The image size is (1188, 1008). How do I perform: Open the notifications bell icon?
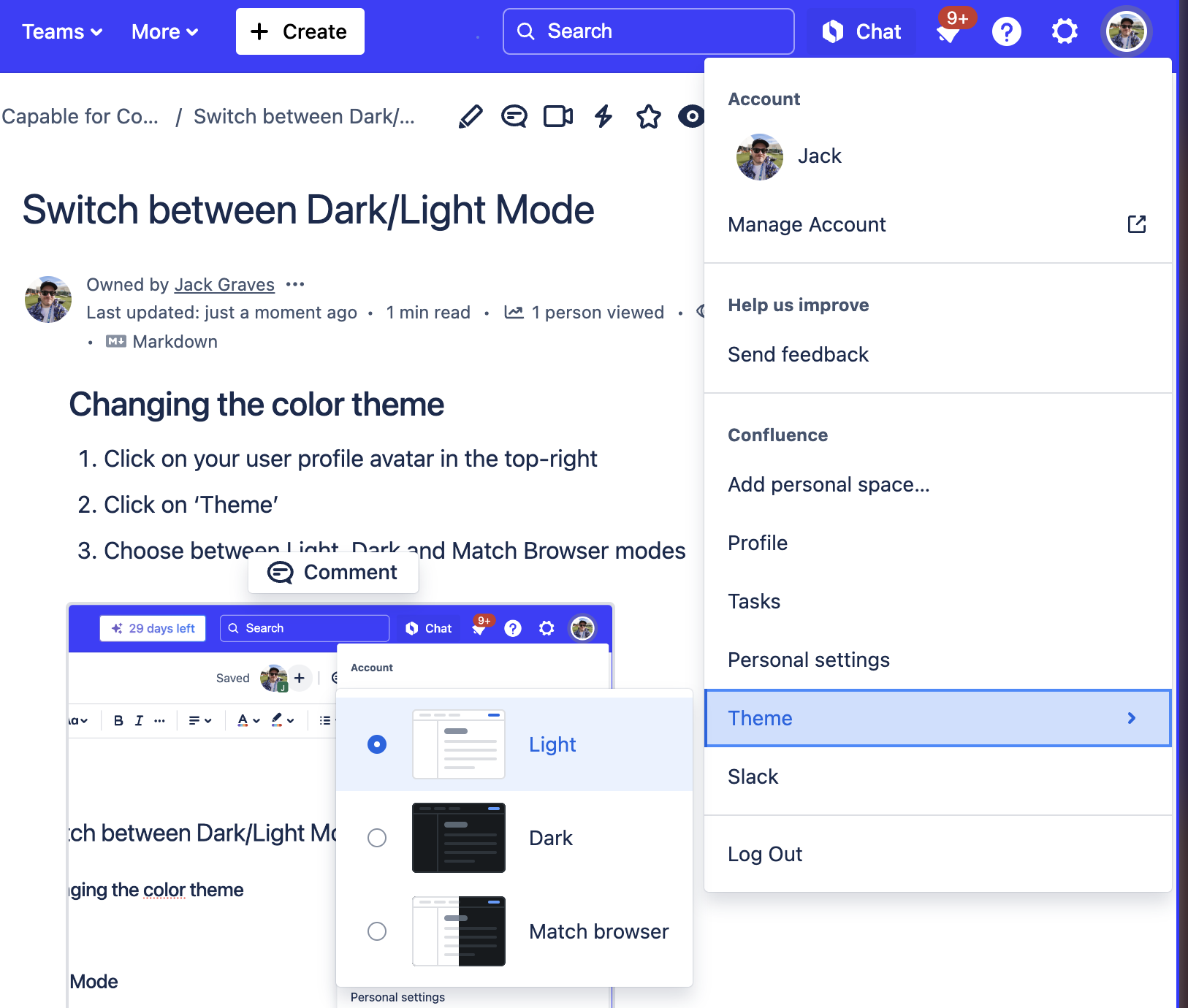[x=948, y=32]
